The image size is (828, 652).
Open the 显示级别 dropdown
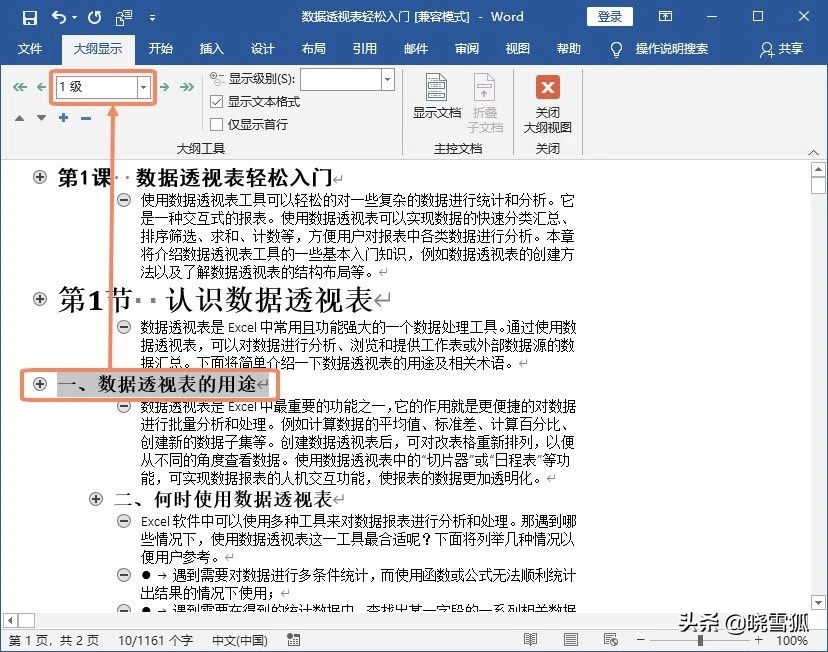tap(384, 79)
